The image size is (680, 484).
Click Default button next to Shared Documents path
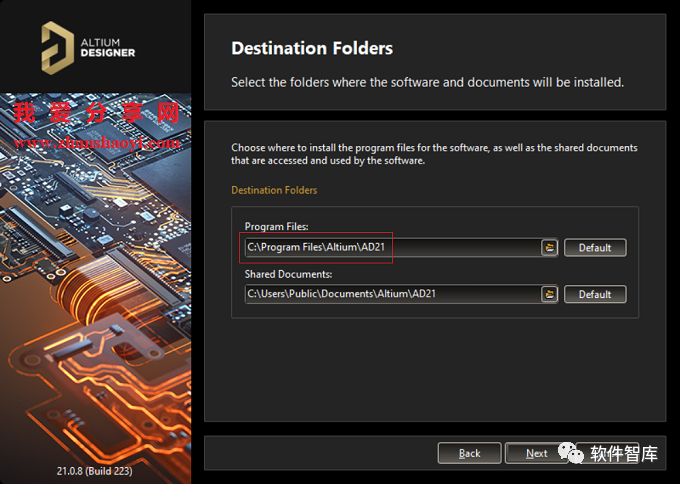(x=595, y=294)
